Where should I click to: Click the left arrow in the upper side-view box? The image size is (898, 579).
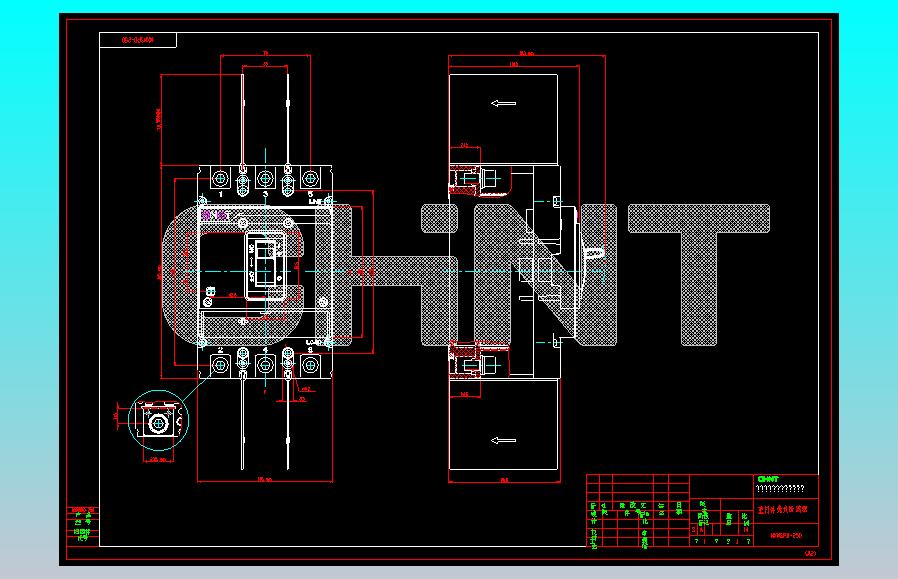pos(503,104)
